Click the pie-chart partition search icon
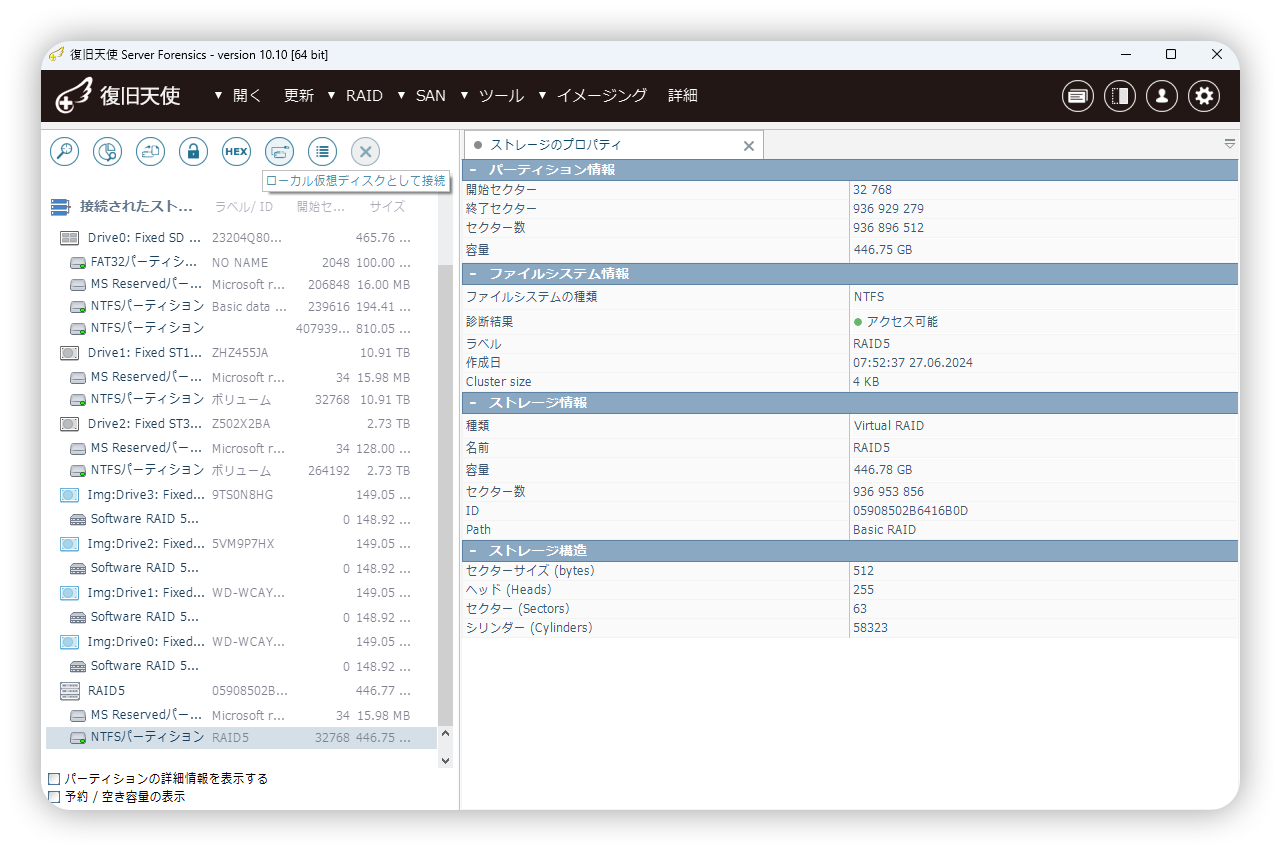The image size is (1280, 850). pos(107,152)
